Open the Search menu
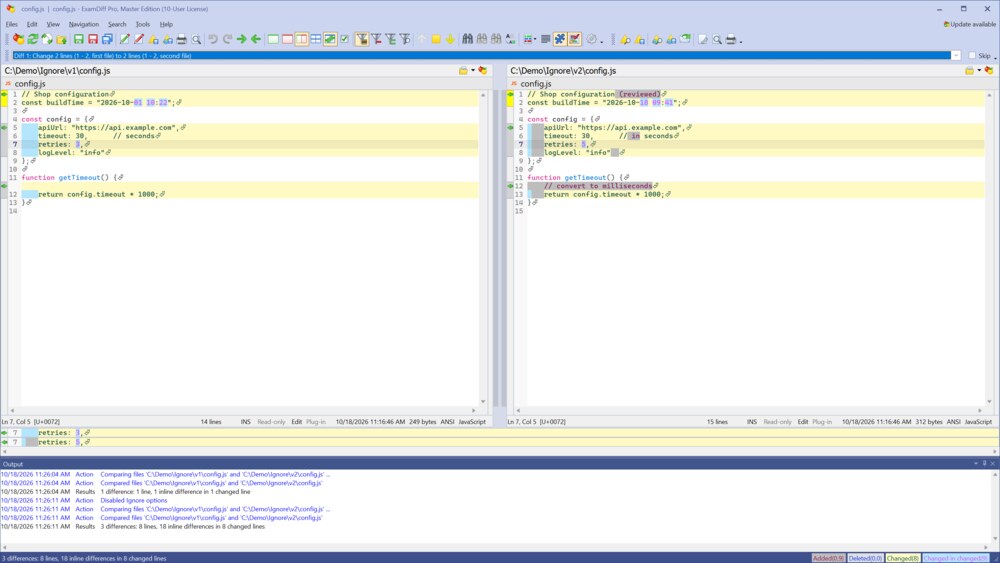 (x=117, y=24)
